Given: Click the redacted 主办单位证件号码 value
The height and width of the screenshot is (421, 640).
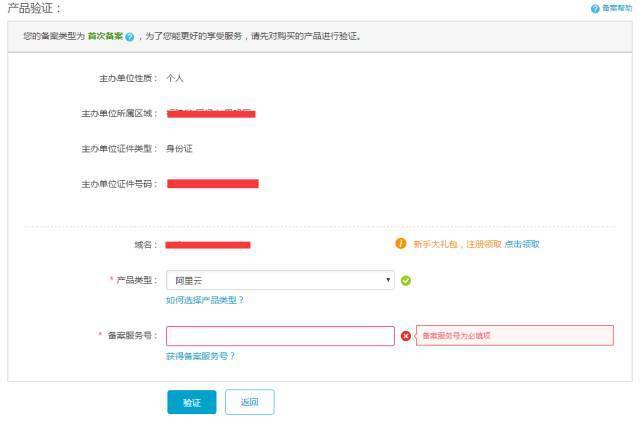Looking at the screenshot, I should click(212, 184).
